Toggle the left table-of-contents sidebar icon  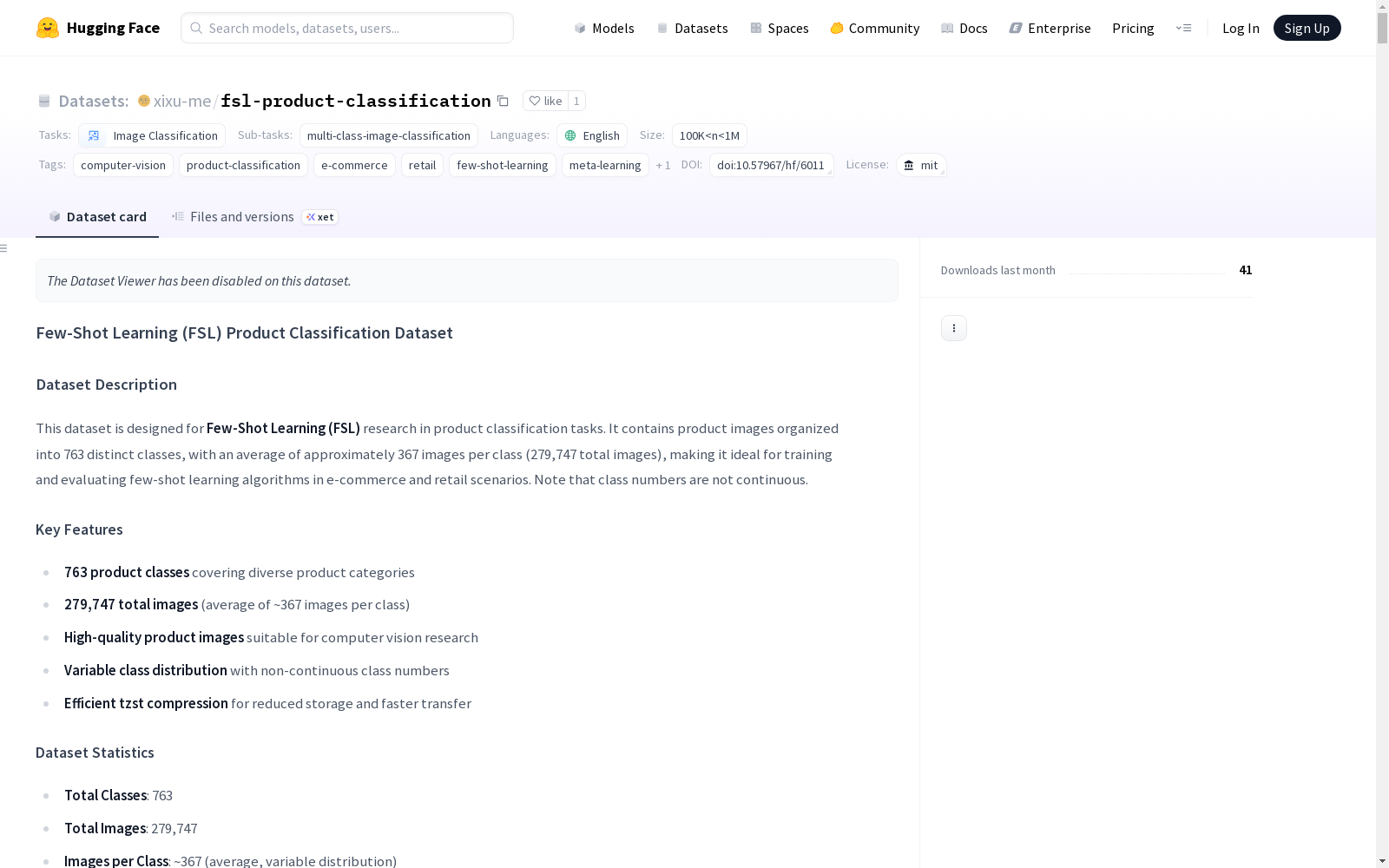4,248
